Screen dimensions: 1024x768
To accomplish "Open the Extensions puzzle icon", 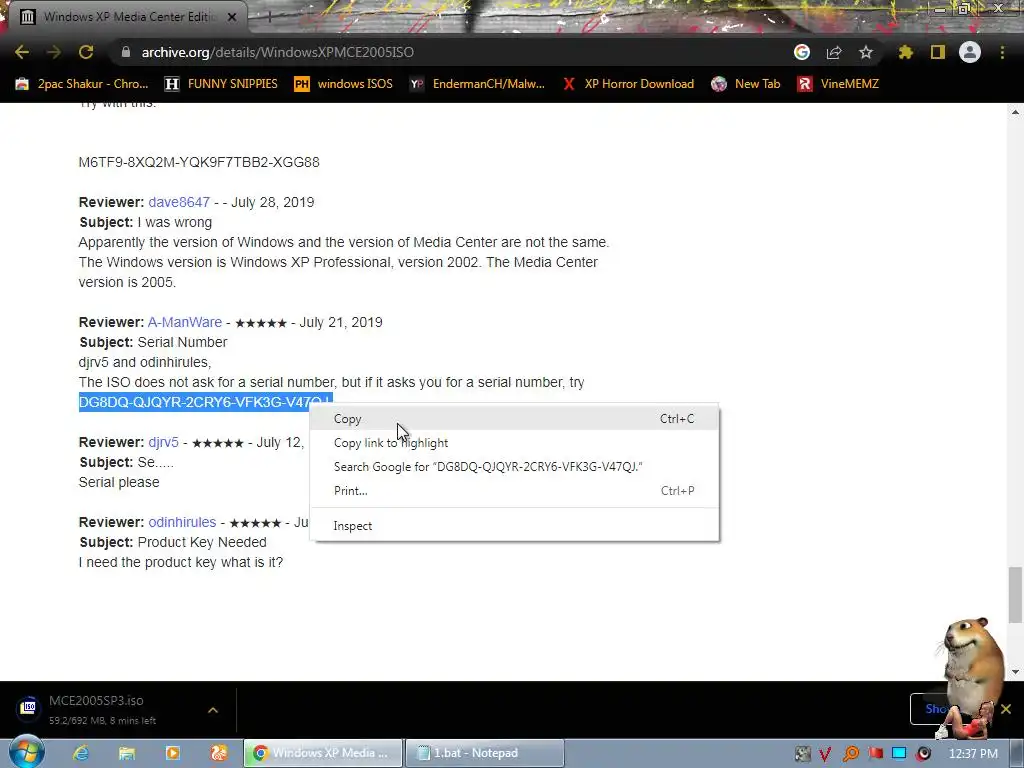I will pyautogui.click(x=906, y=52).
